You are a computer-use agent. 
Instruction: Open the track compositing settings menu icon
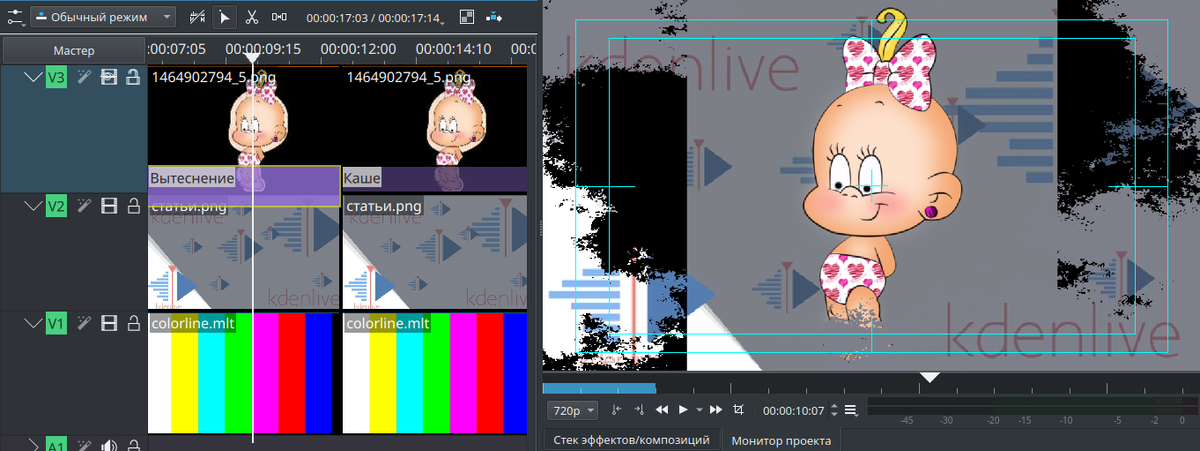15,17
